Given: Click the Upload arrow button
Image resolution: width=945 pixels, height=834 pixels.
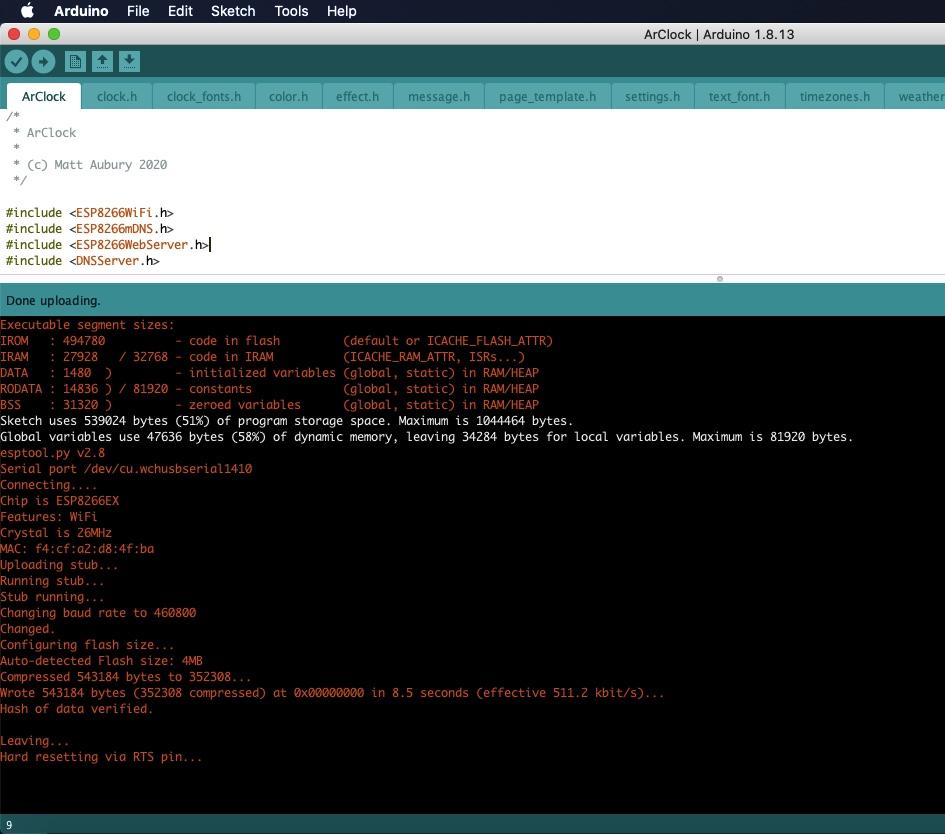Looking at the screenshot, I should click(x=43, y=61).
